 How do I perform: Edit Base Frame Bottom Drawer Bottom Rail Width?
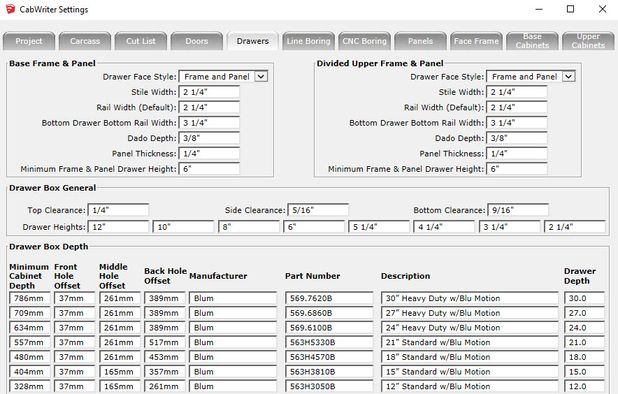click(x=209, y=123)
